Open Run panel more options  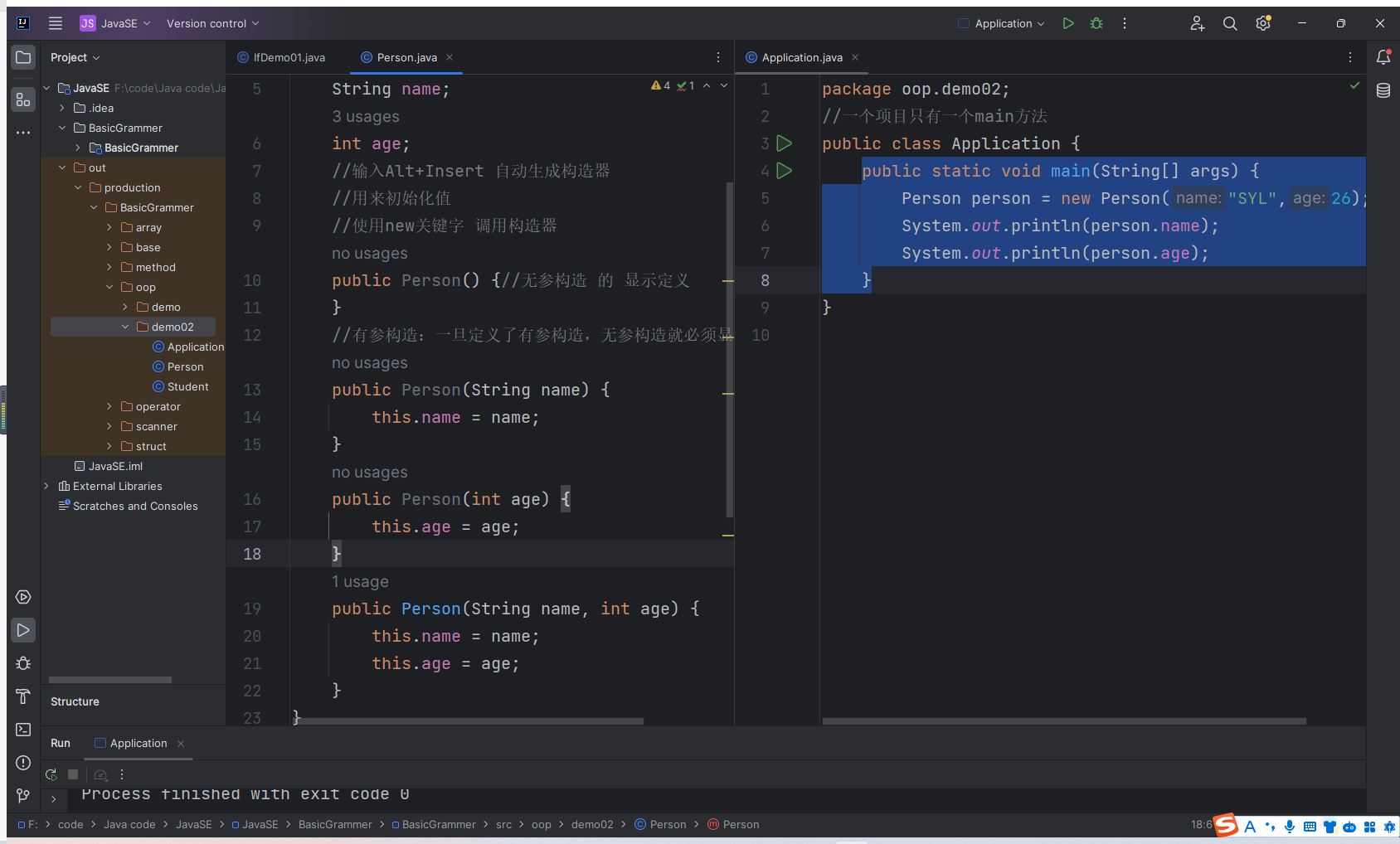tap(122, 774)
